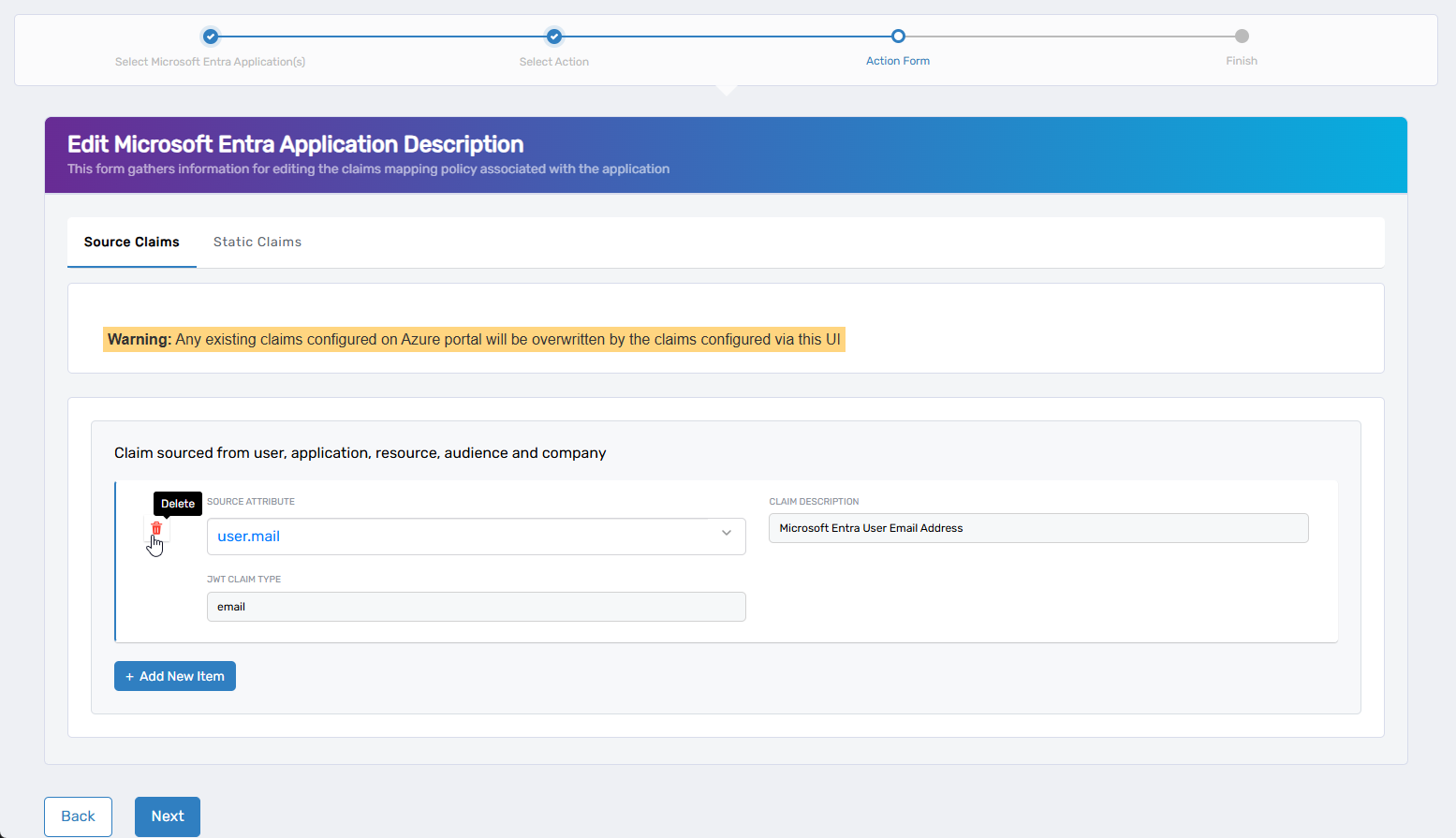Viewport: 1456px width, 838px height.
Task: Proceed with the Next button
Action: tap(168, 816)
